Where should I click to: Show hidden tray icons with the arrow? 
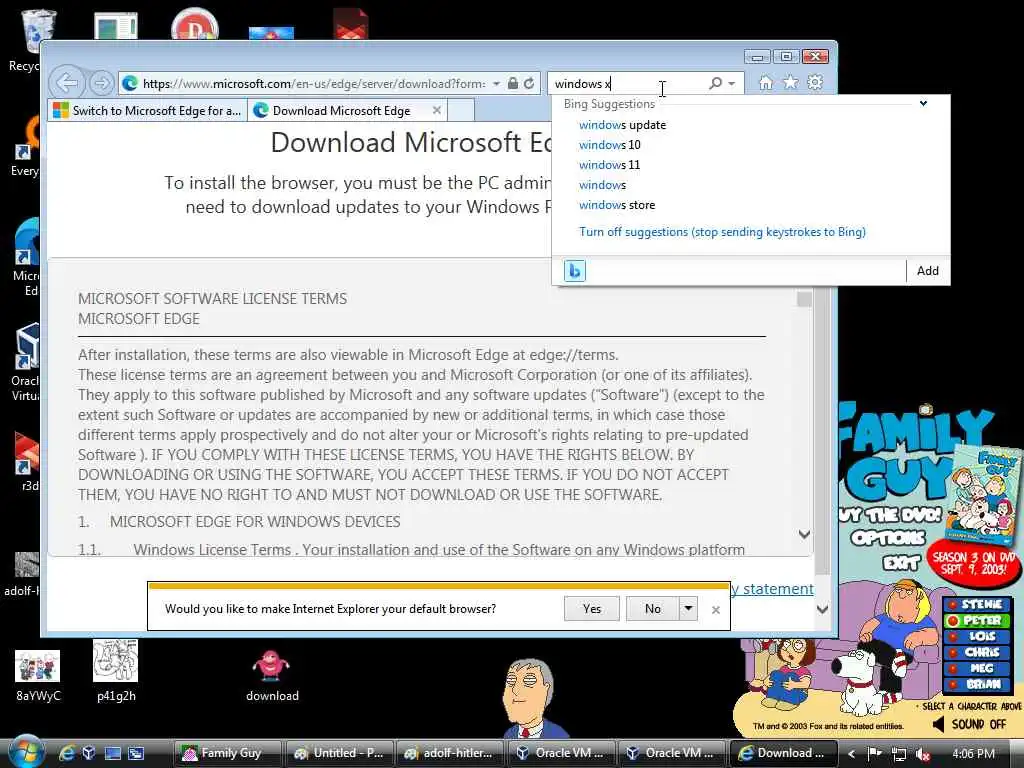(x=852, y=754)
